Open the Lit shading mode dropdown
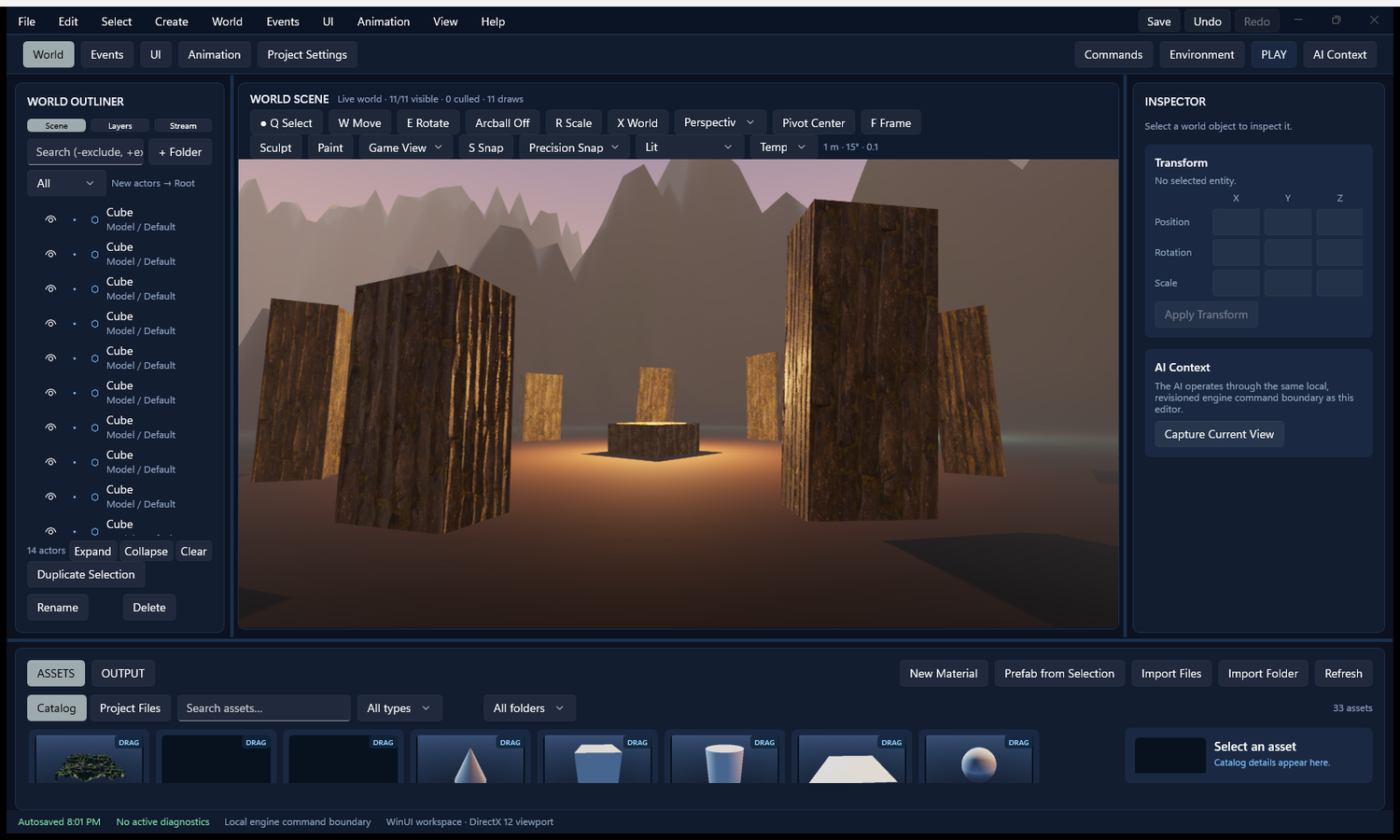Screen dimensions: 1400x840 690,147
